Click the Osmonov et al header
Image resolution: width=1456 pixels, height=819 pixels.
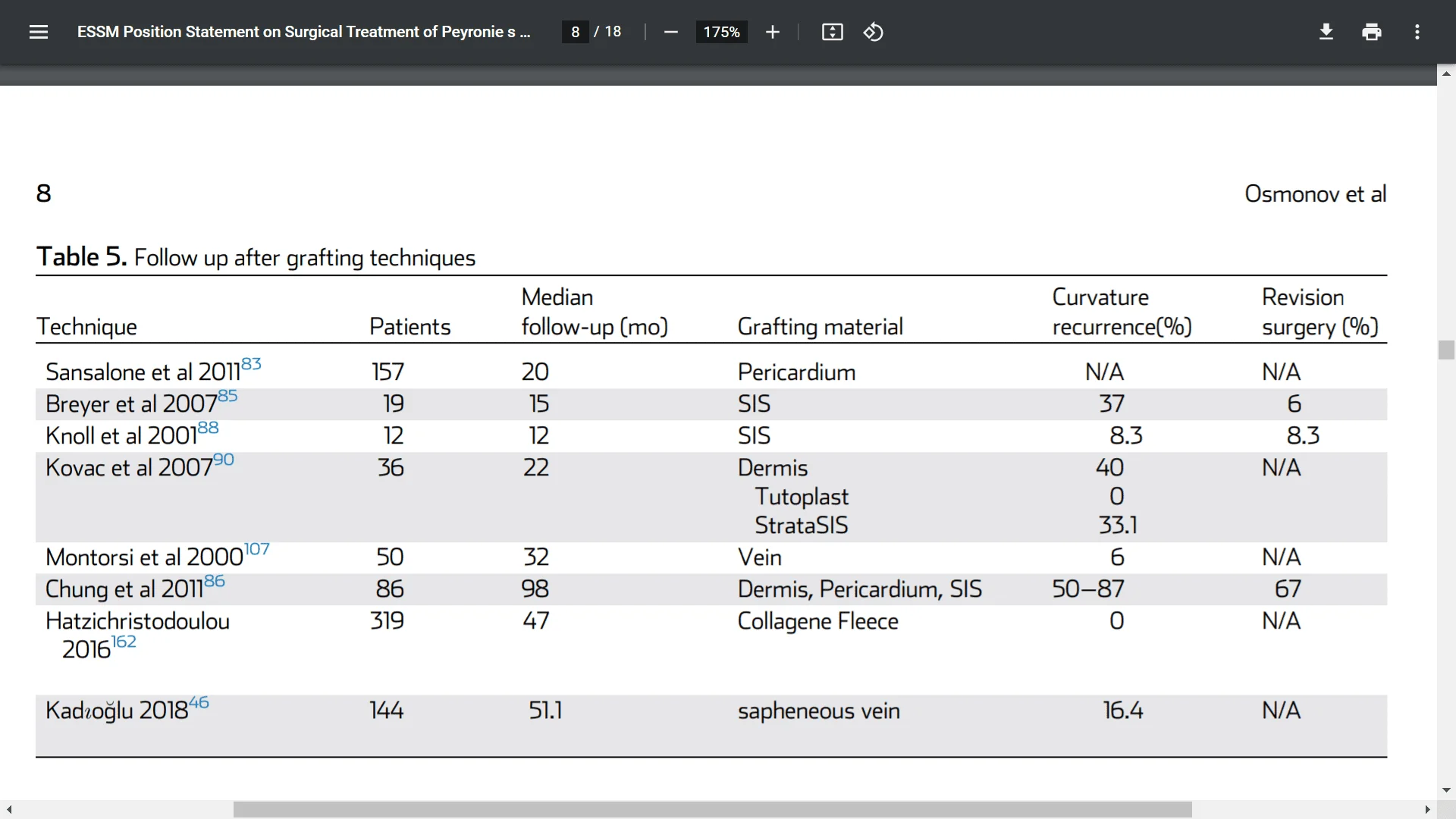[x=1315, y=194]
